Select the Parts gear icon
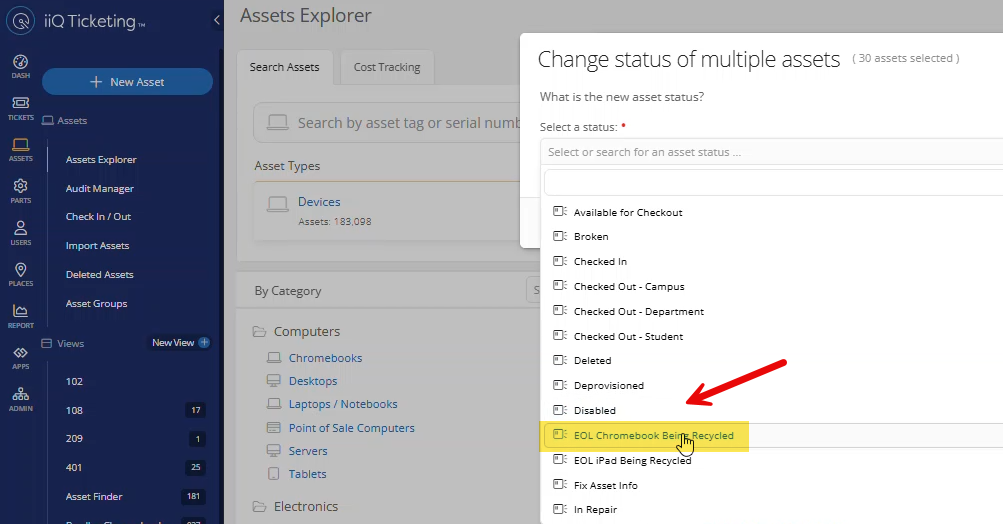The width and height of the screenshot is (1003, 524). pos(20,191)
